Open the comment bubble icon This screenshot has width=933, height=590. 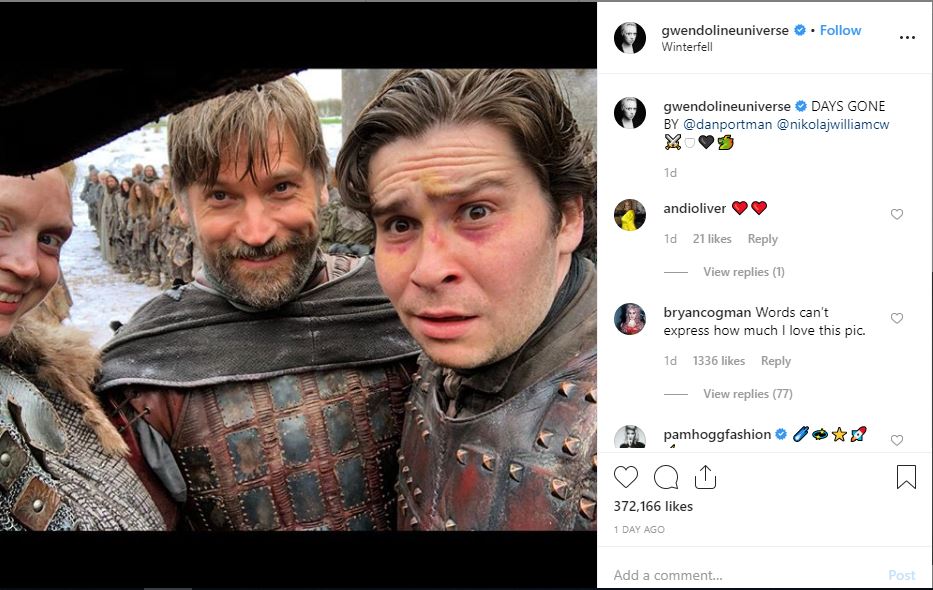point(666,478)
